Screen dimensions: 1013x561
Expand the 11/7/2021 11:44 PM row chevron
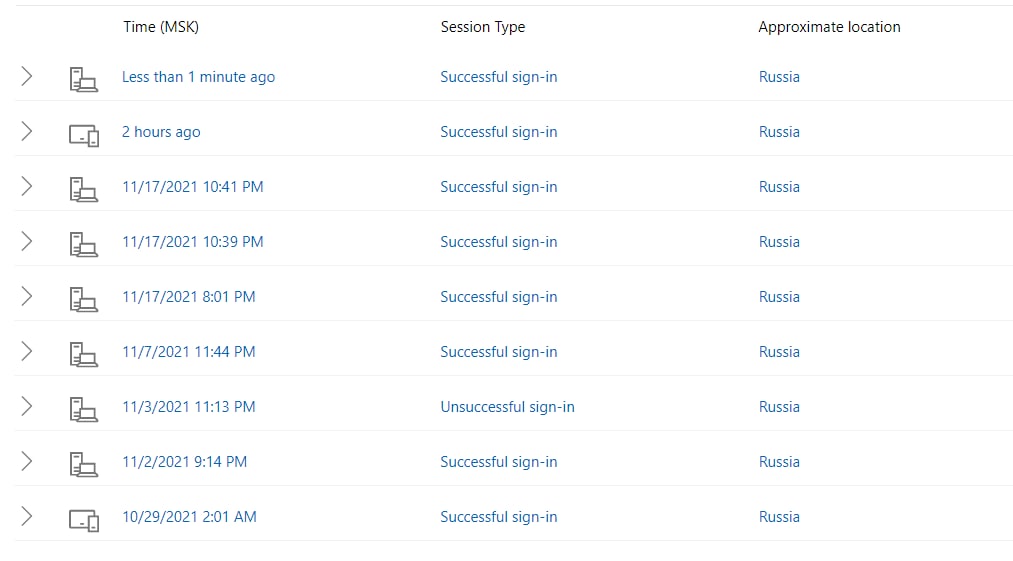(x=26, y=351)
